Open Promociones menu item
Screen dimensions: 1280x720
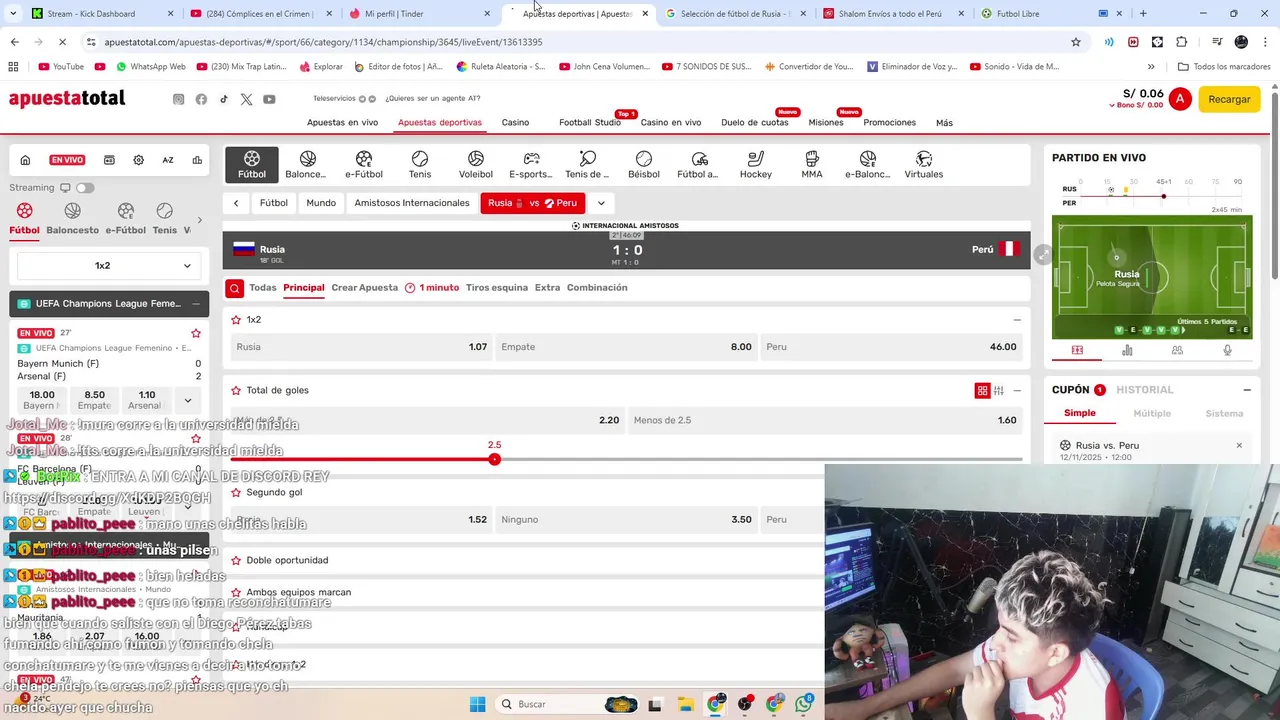pos(890,123)
